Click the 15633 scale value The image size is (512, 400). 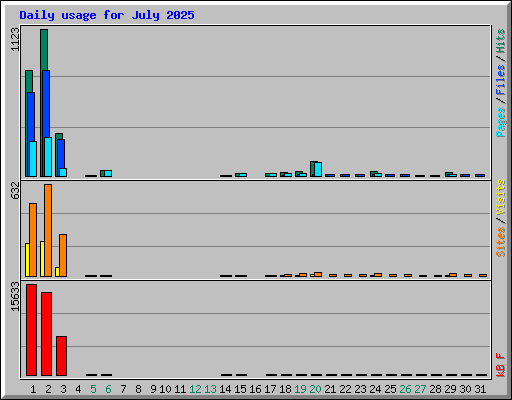[x=15, y=297]
